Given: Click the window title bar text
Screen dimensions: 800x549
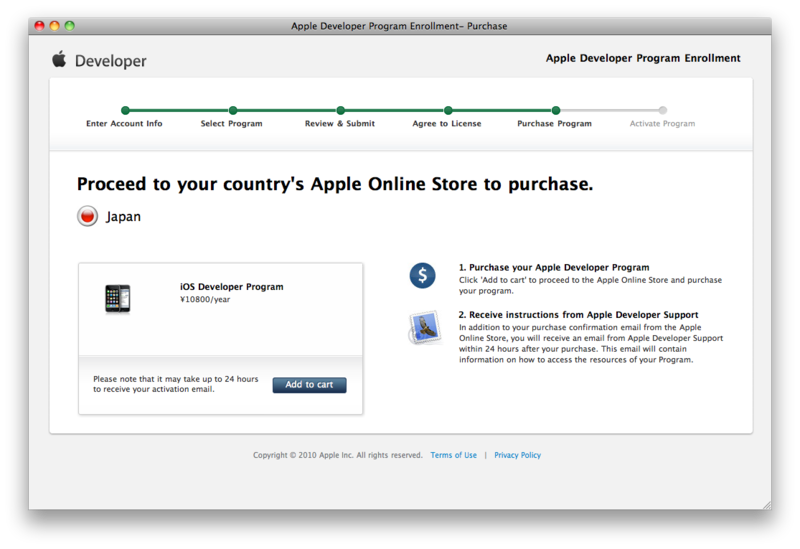Looking at the screenshot, I should 399,26.
